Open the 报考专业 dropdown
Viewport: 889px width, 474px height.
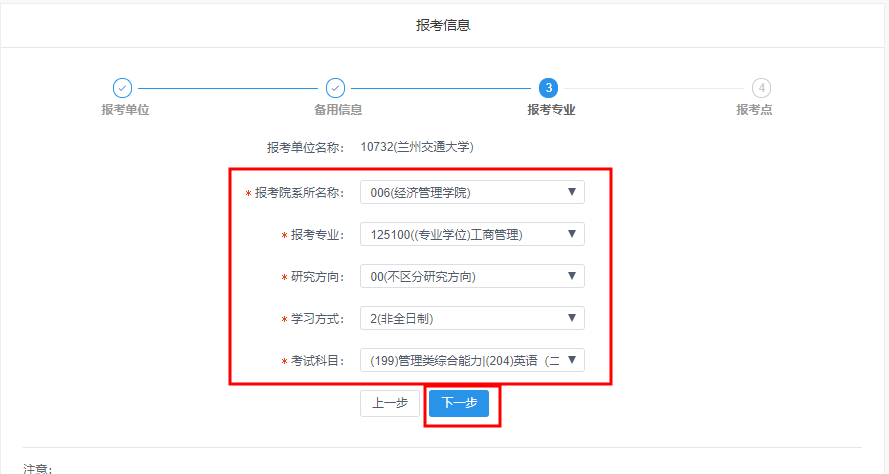472,234
